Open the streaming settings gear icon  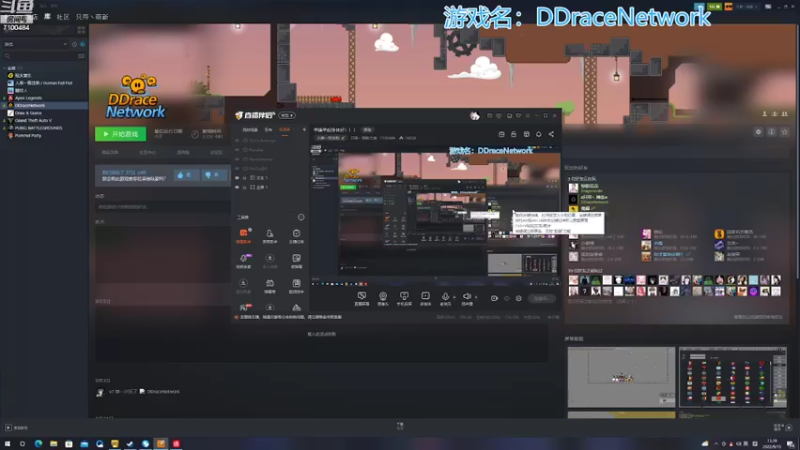click(x=519, y=298)
